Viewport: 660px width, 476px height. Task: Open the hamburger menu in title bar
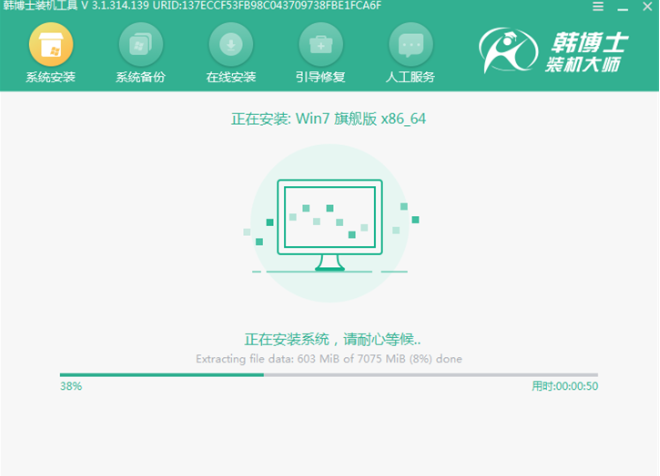[x=598, y=6]
